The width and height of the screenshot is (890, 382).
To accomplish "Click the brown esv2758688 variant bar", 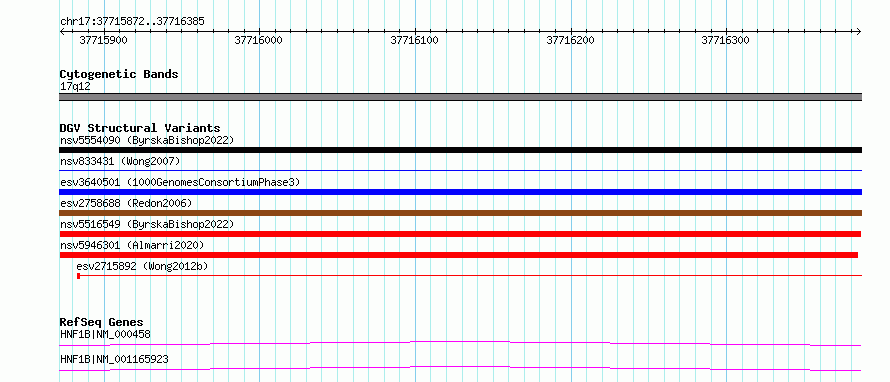I will [460, 213].
